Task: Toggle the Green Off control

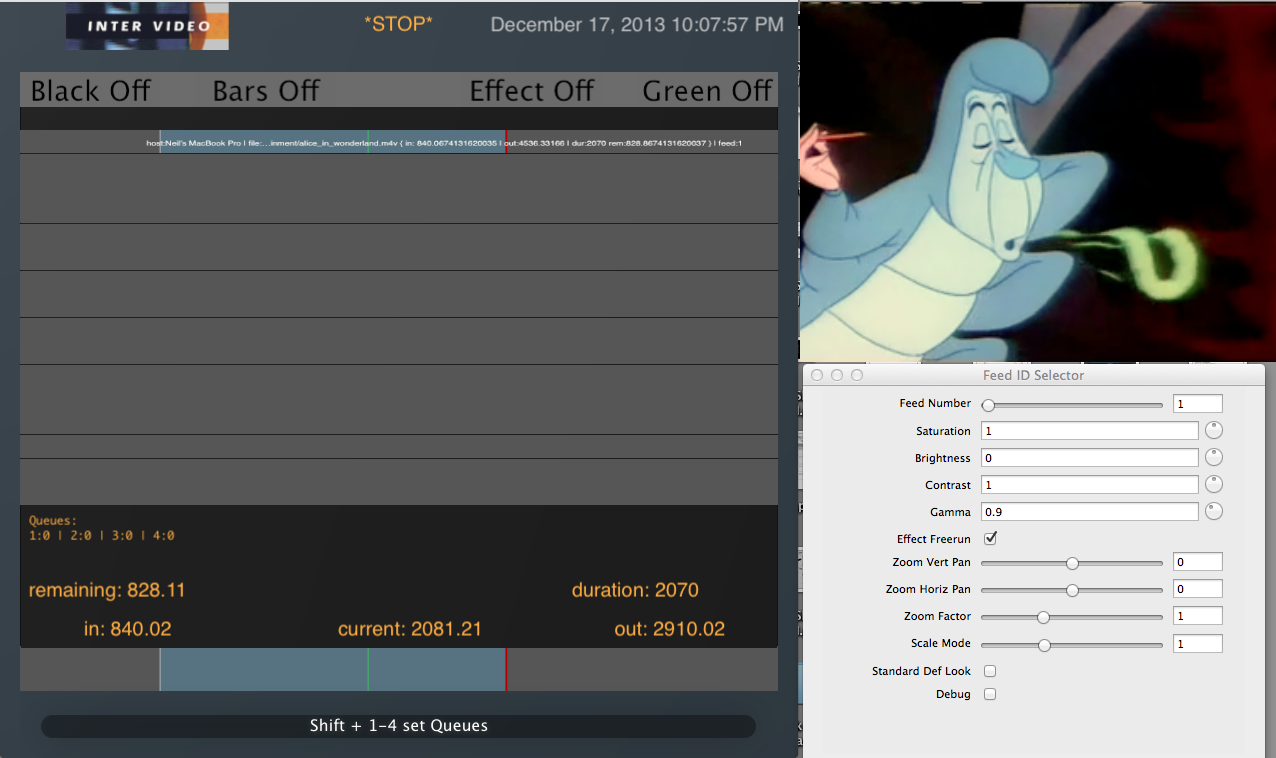Action: click(707, 91)
